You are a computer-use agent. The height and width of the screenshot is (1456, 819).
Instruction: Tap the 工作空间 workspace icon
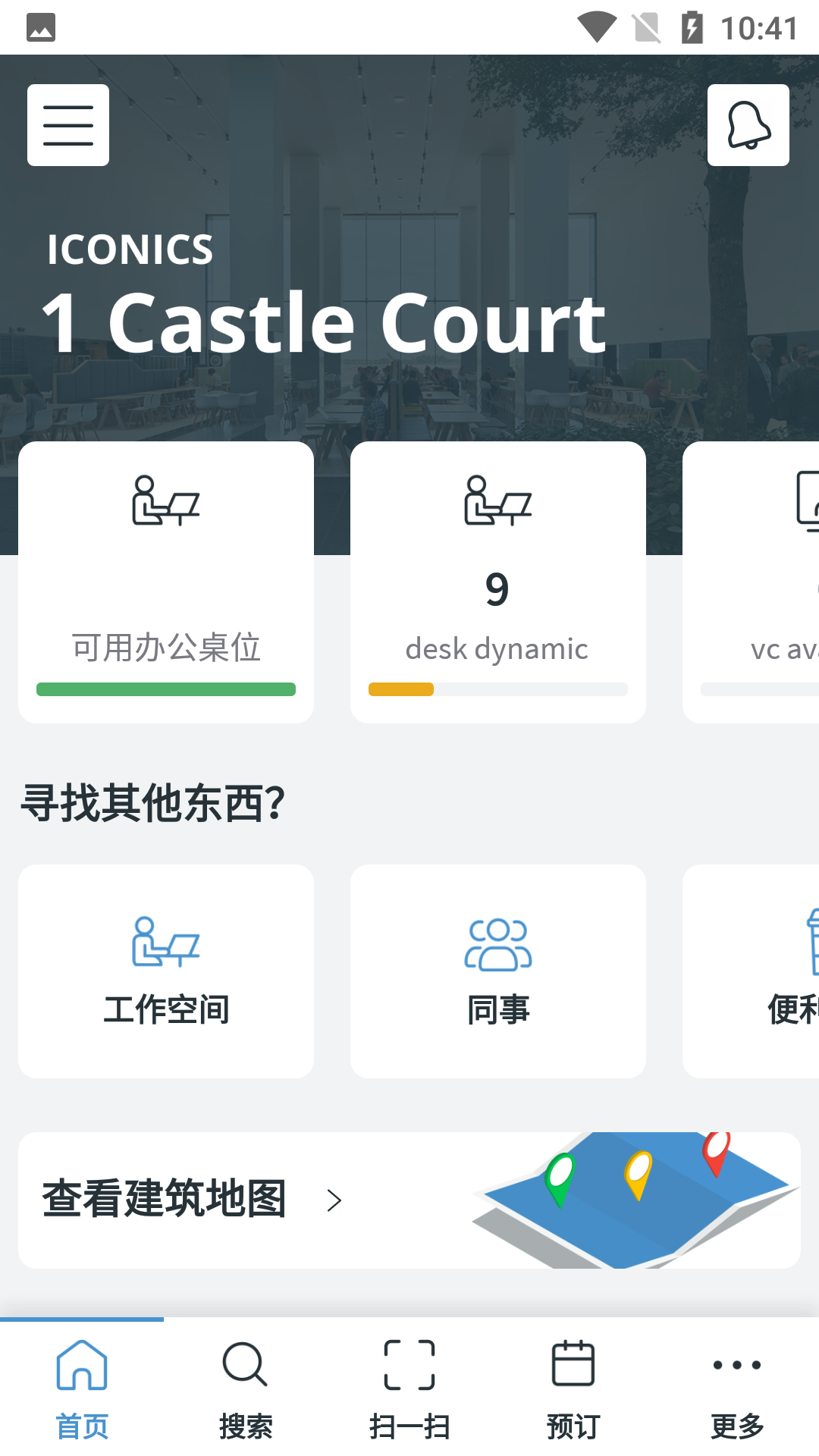tap(166, 942)
